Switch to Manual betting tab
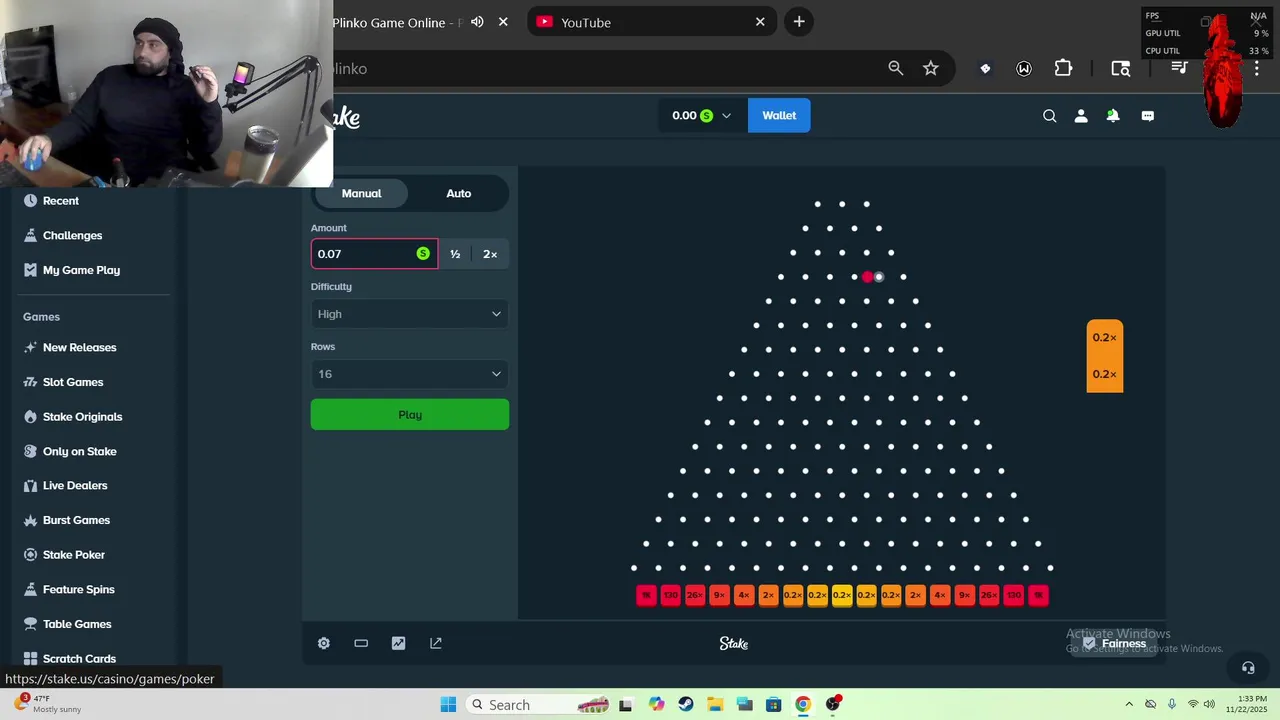Viewport: 1280px width, 720px height. pyautogui.click(x=361, y=193)
